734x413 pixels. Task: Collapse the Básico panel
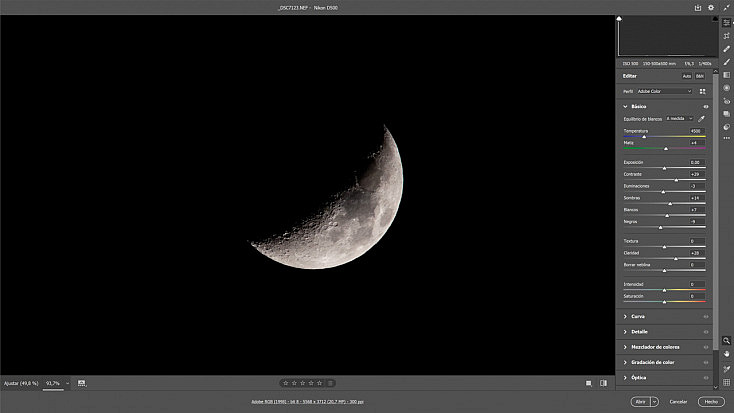coord(625,107)
